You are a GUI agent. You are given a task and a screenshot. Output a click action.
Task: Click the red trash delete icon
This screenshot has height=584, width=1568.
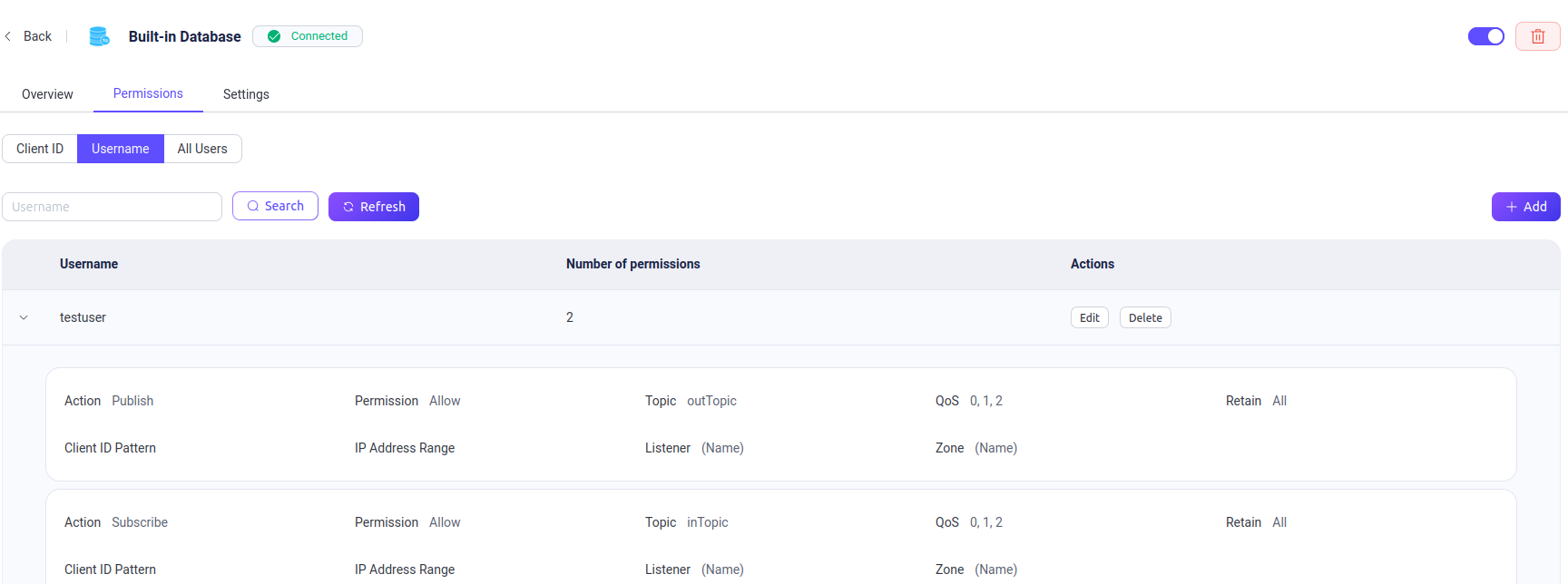coord(1537,36)
